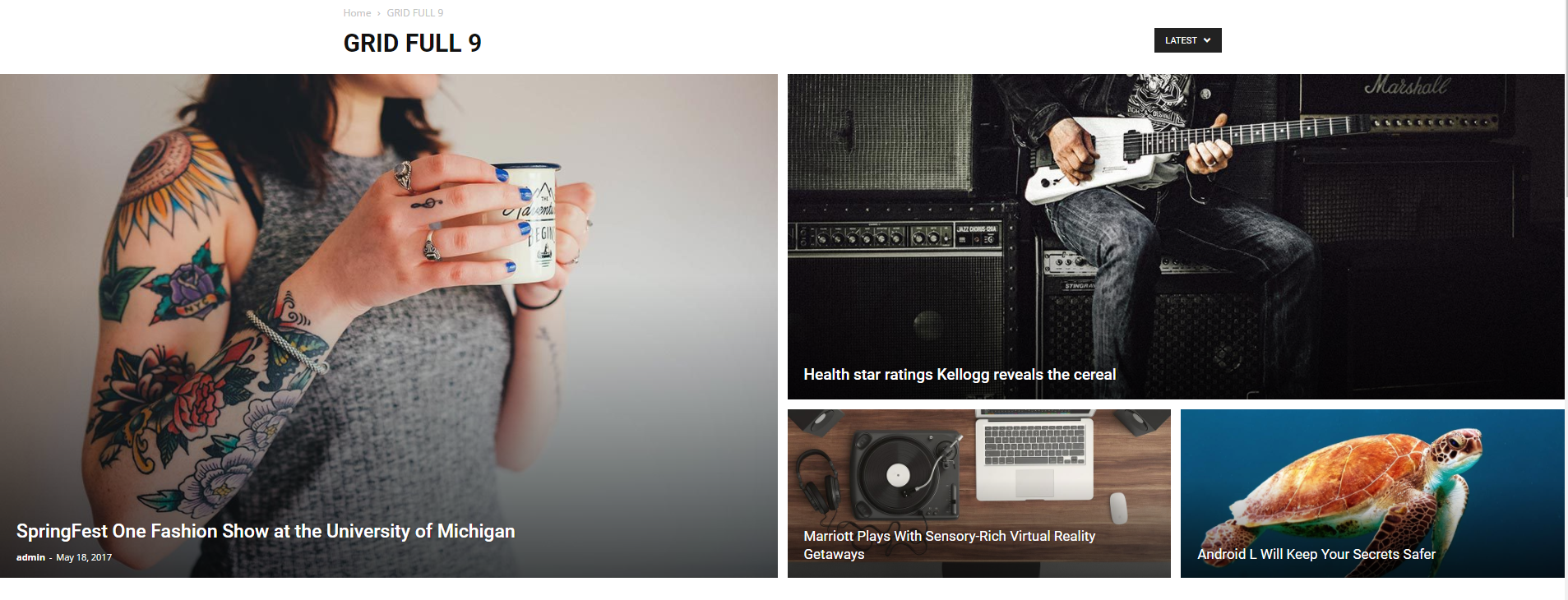Click the May 18, 2017 date
Screen dimensions: 1568x600
84,557
